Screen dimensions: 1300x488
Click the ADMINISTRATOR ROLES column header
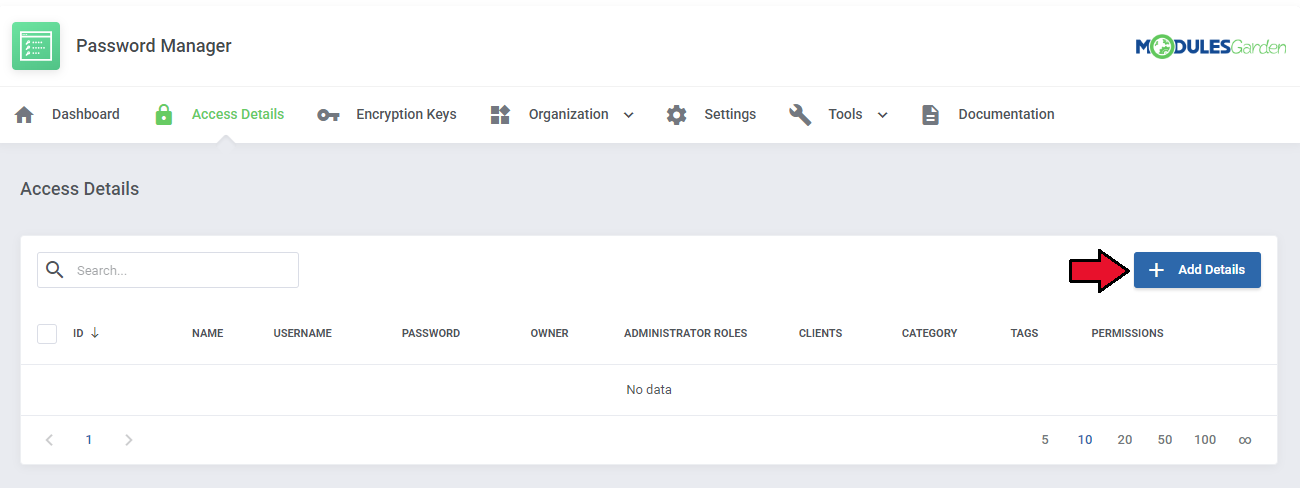pos(685,333)
